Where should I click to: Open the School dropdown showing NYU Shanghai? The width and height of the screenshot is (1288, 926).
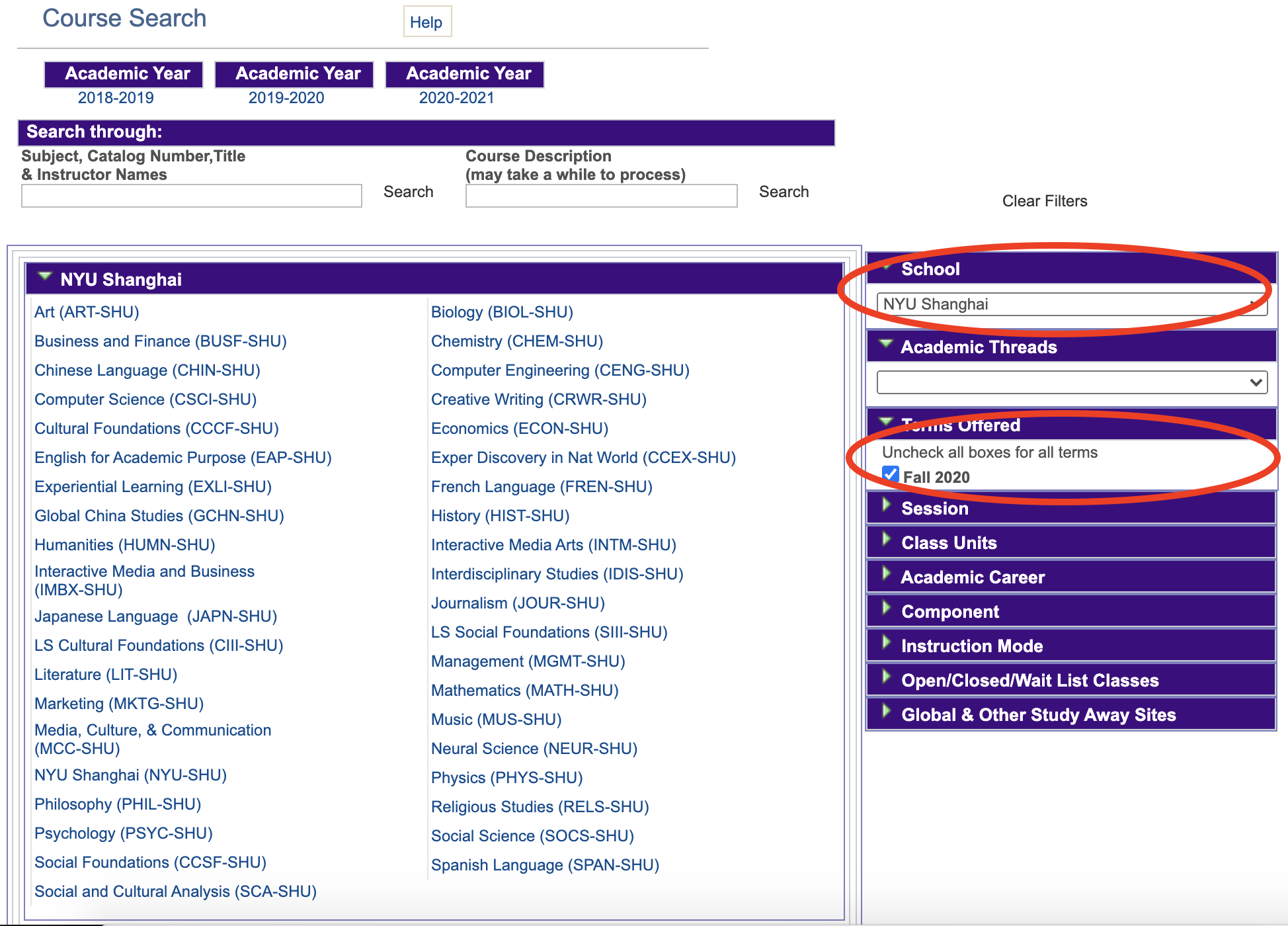pyautogui.click(x=1071, y=304)
